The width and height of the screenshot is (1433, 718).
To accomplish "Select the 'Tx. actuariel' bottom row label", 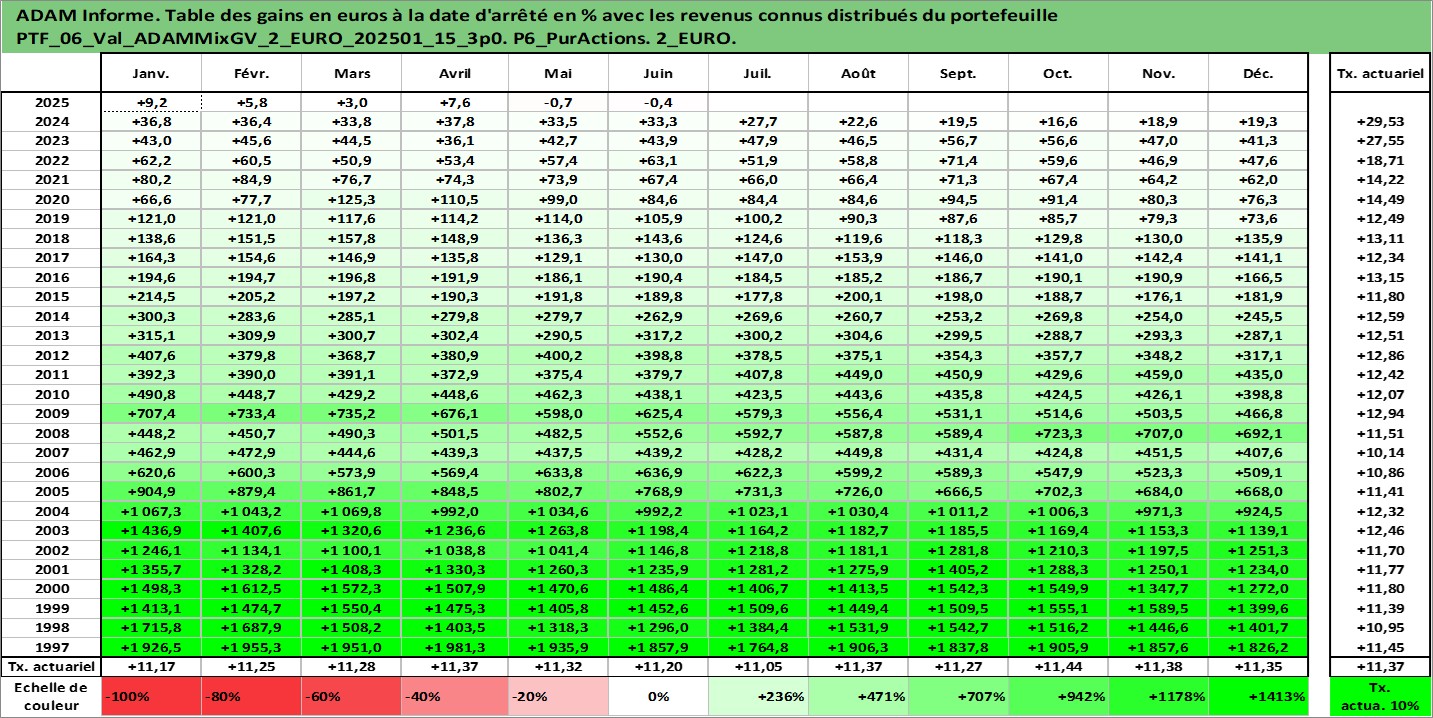I will [x=51, y=666].
